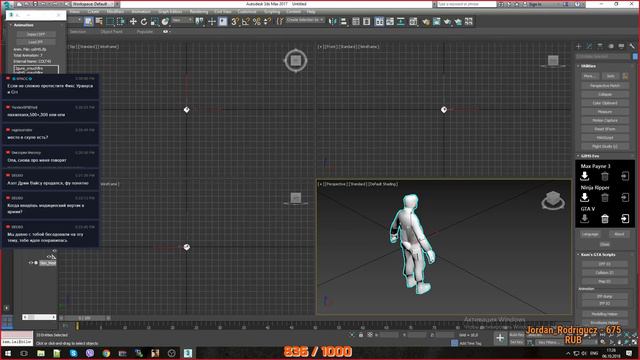Screen dimensions: 640x360
Task: Toggle Angle Snap
Action: (x=246, y=21)
